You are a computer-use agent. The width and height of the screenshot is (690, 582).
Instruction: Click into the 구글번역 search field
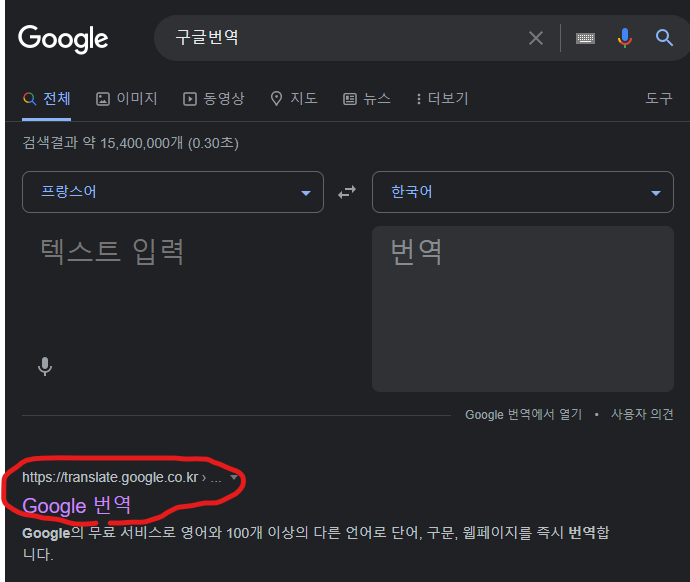(343, 38)
